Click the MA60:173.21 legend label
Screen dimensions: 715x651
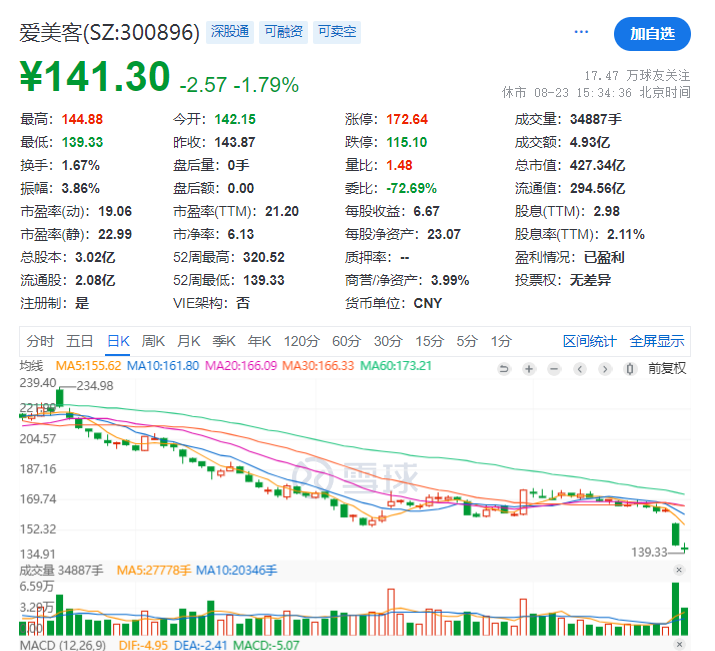tap(395, 366)
